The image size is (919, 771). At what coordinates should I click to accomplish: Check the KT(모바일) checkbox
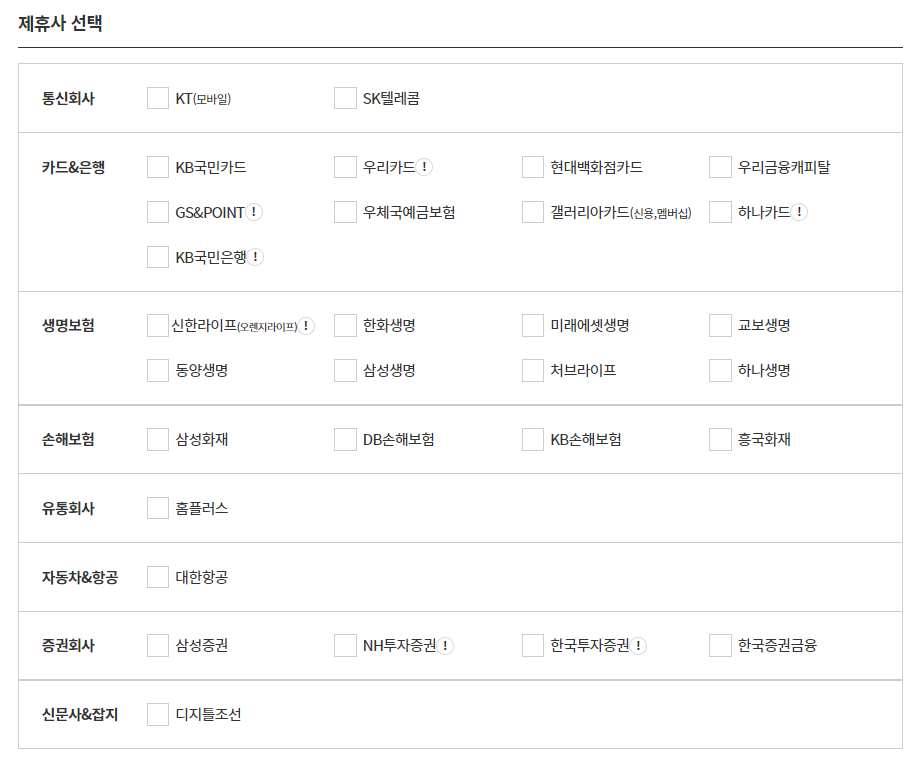158,98
